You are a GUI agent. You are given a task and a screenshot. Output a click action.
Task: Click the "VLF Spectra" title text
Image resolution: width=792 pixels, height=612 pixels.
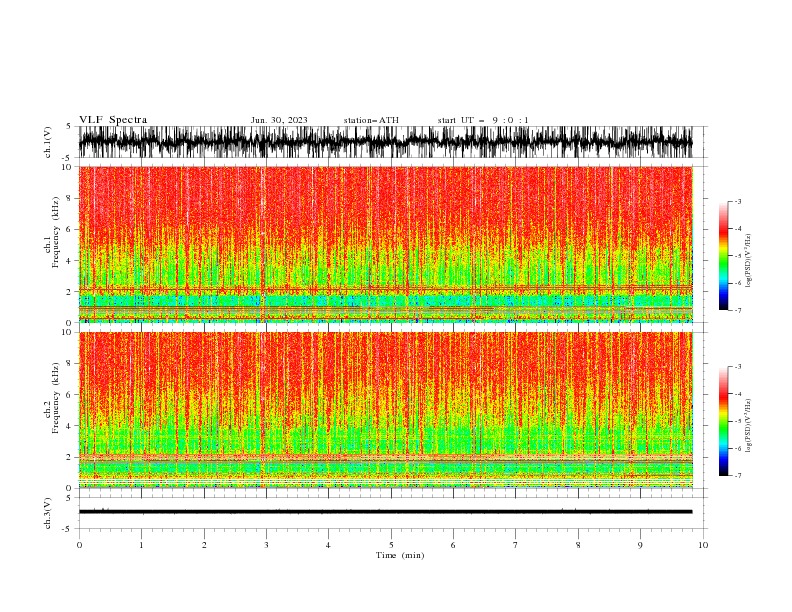(113, 120)
